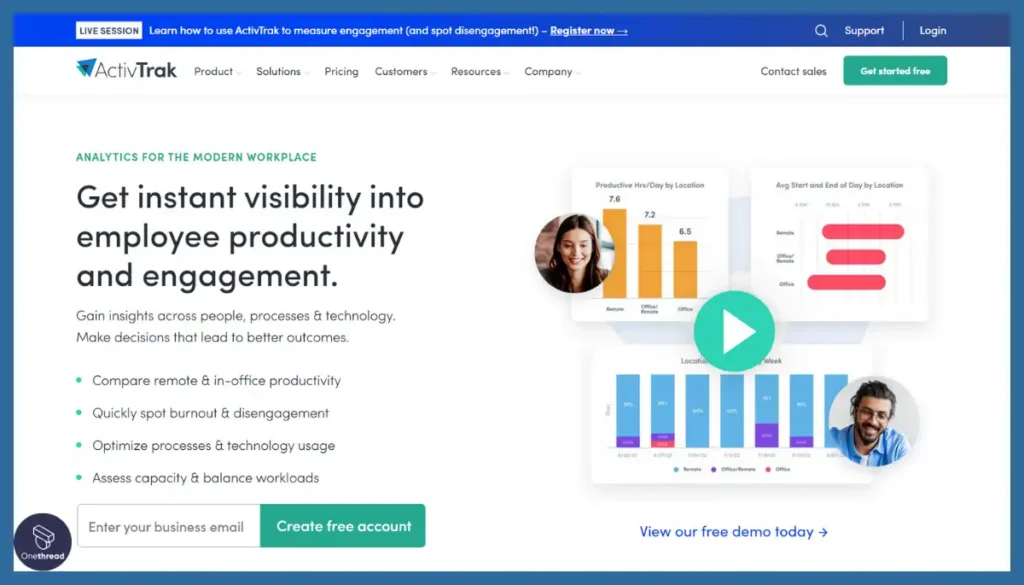Click the ActivTrak logo
Viewport: 1024px width, 585px height.
point(126,69)
